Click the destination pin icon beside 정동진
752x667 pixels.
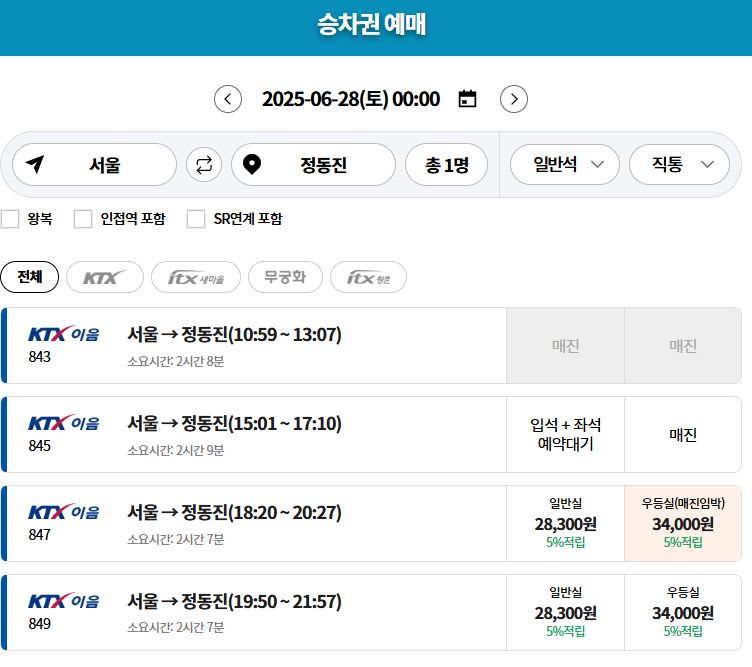[252, 164]
